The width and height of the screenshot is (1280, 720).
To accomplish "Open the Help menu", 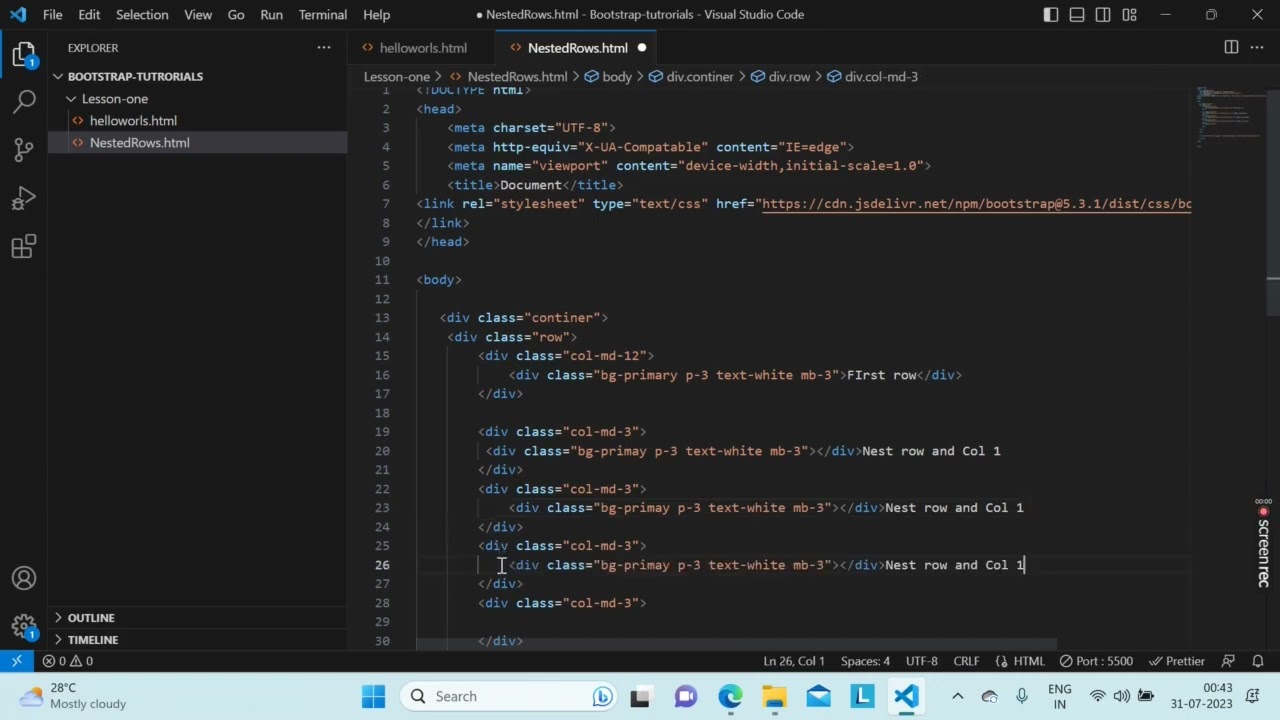I will [x=376, y=15].
